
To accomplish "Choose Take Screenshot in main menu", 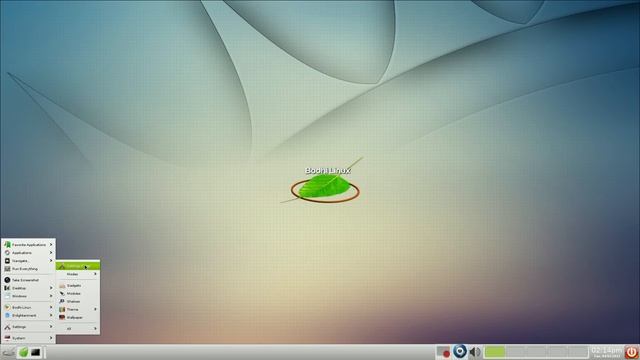I will (29, 280).
